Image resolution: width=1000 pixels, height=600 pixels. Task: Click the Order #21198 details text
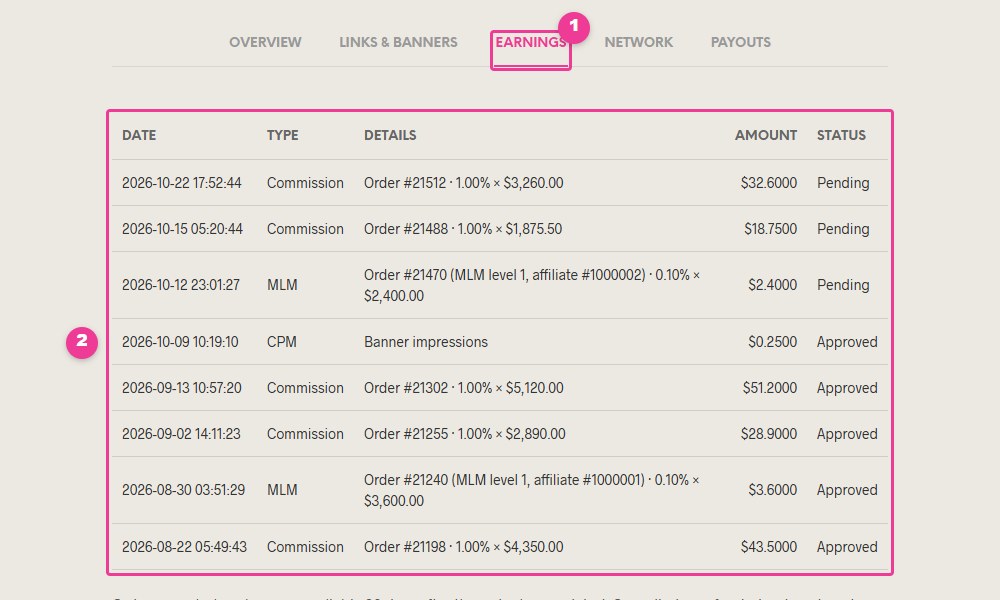(x=464, y=546)
